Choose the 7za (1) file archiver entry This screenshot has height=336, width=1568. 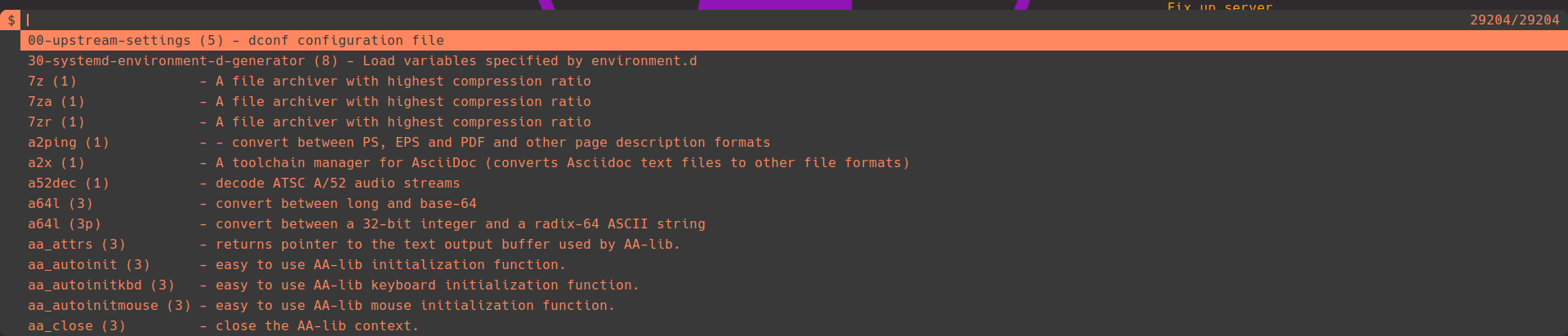[309, 102]
